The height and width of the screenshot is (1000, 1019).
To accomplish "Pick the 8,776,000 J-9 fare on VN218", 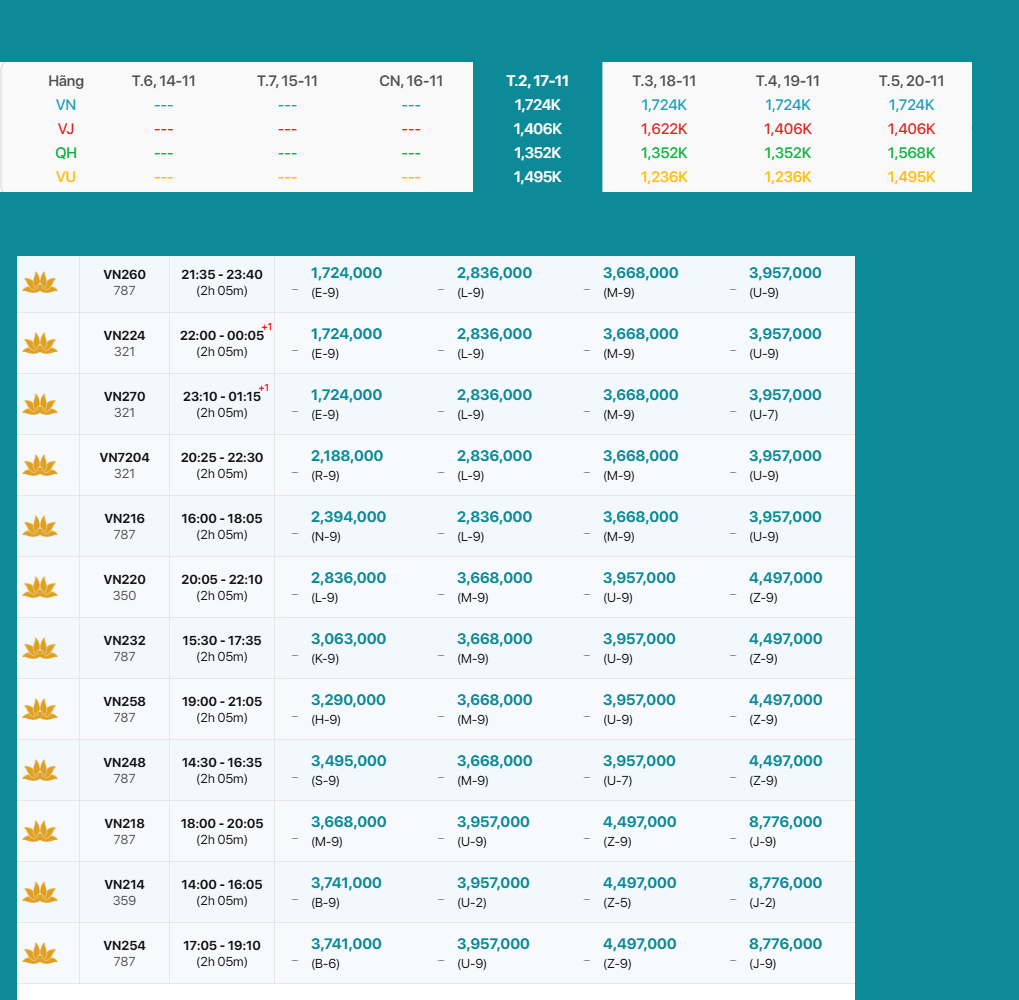I will coord(785,822).
